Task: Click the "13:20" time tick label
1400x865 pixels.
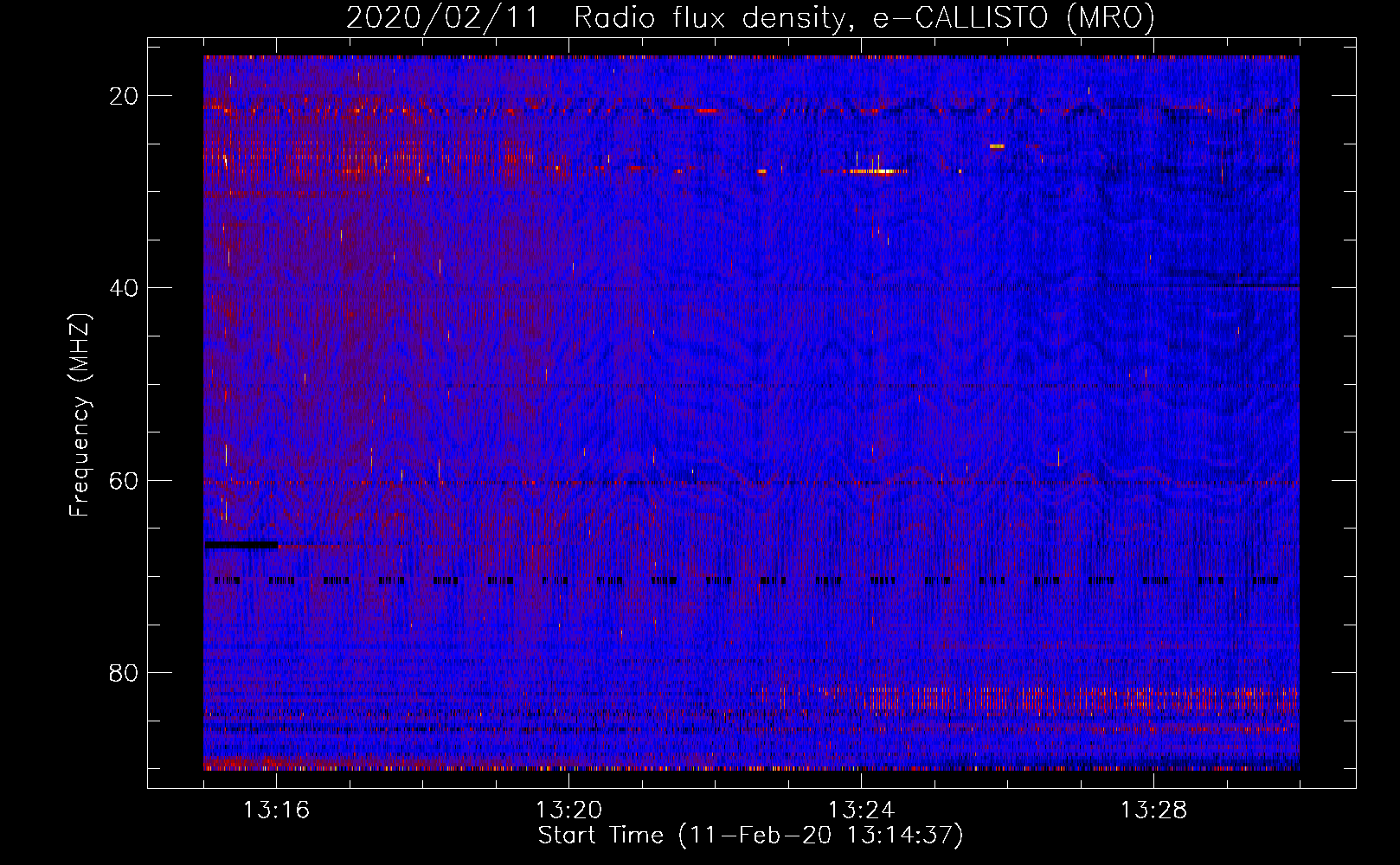Action: (x=568, y=811)
